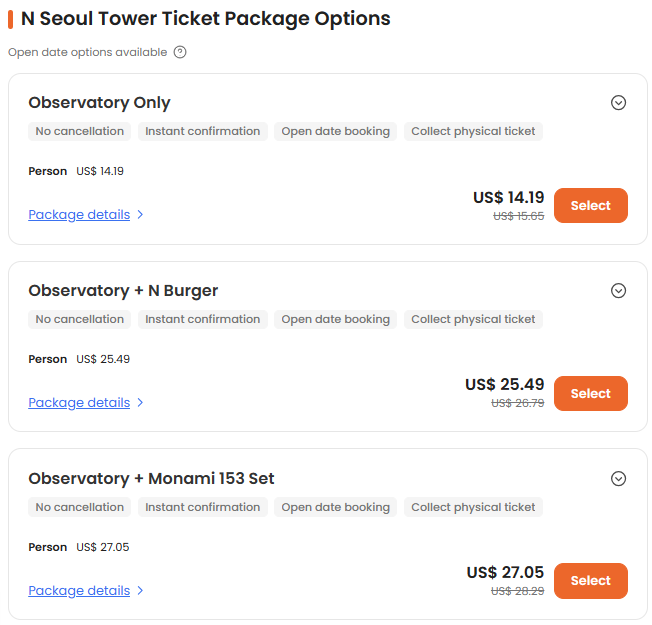Viewport: 652px width, 625px height.
Task: Expand the Observatory + Monami 153 Set package
Action: (x=618, y=478)
